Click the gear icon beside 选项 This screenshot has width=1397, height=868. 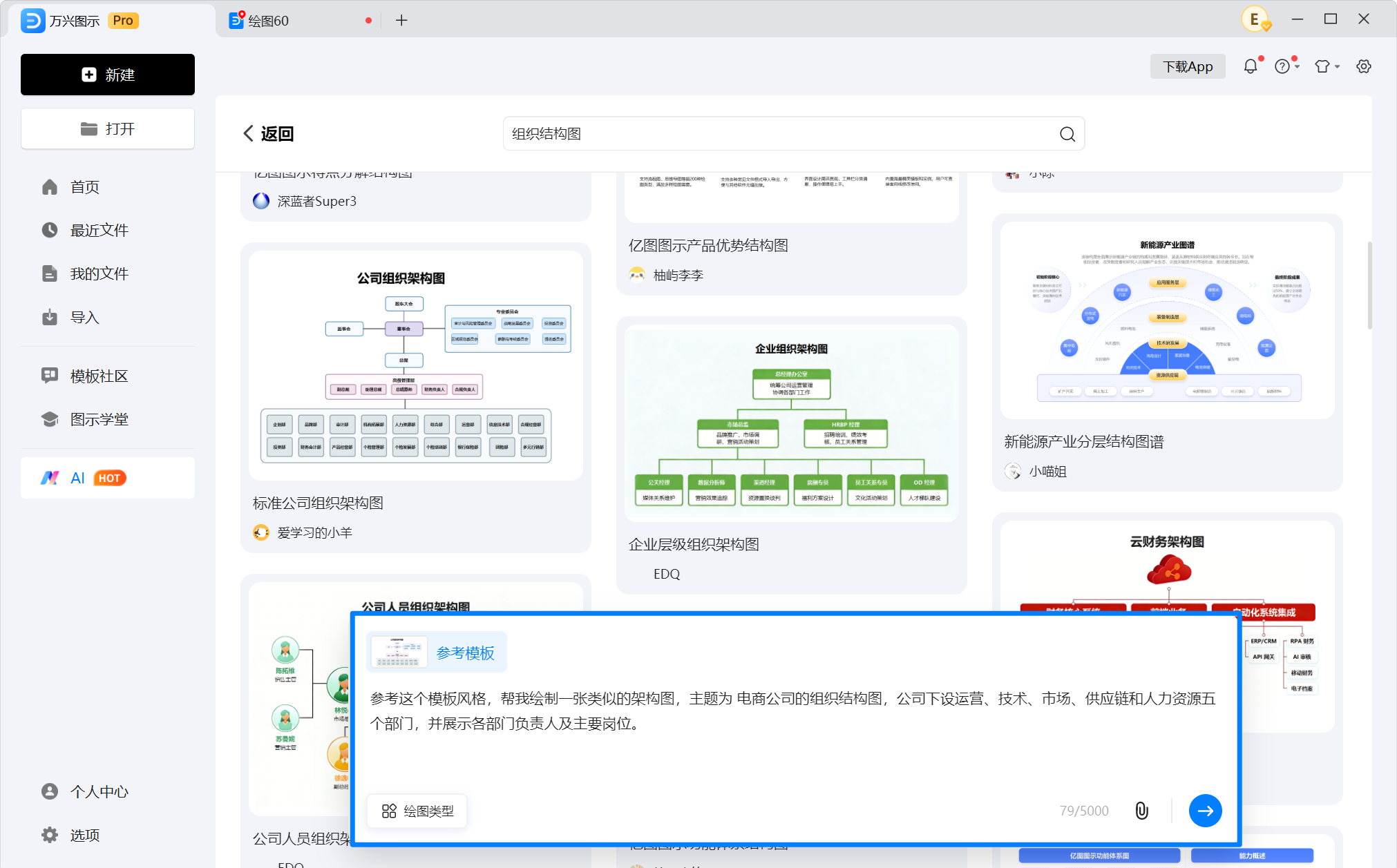[50, 835]
